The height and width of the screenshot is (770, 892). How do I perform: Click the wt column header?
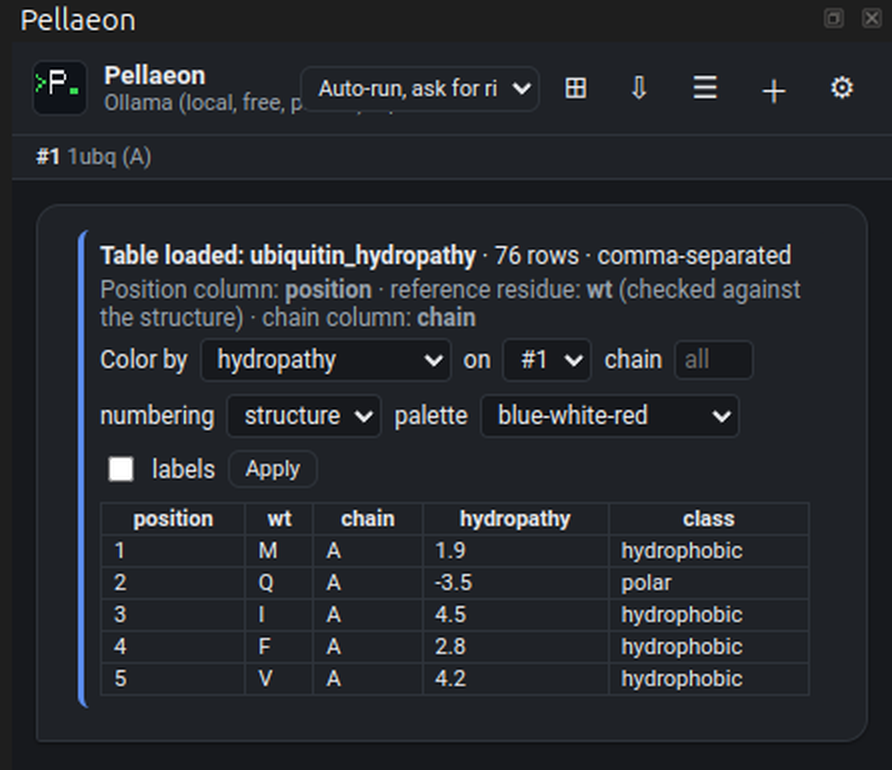pyautogui.click(x=279, y=519)
